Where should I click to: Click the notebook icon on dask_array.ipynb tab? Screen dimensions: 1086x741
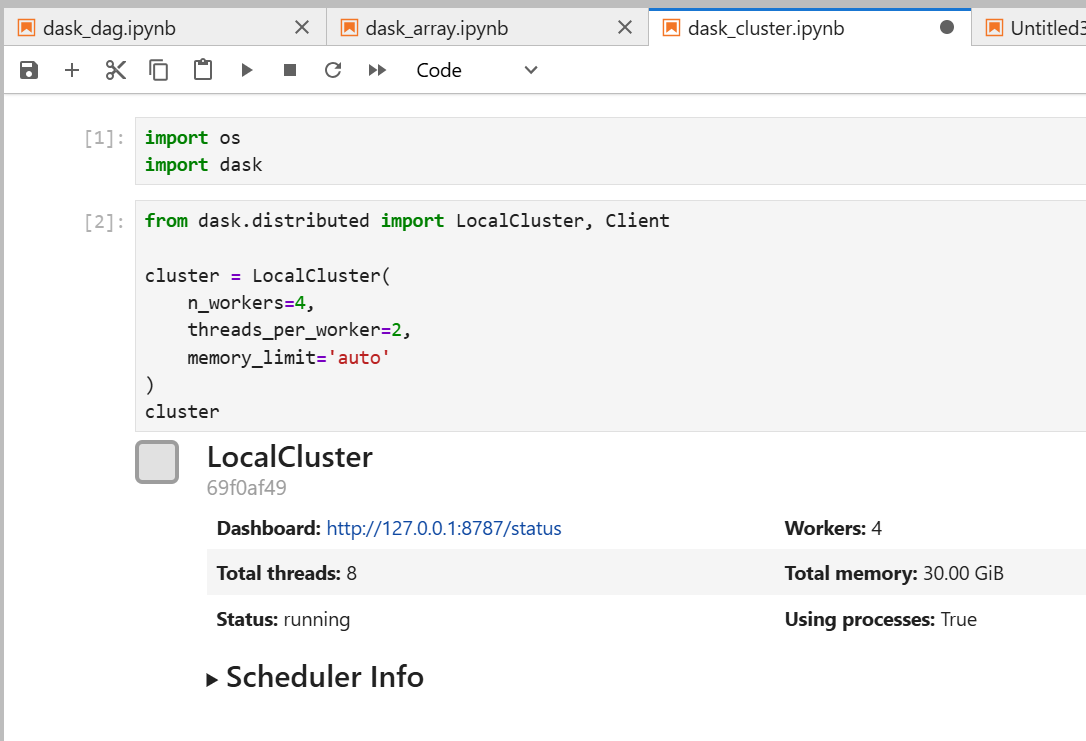(x=349, y=28)
